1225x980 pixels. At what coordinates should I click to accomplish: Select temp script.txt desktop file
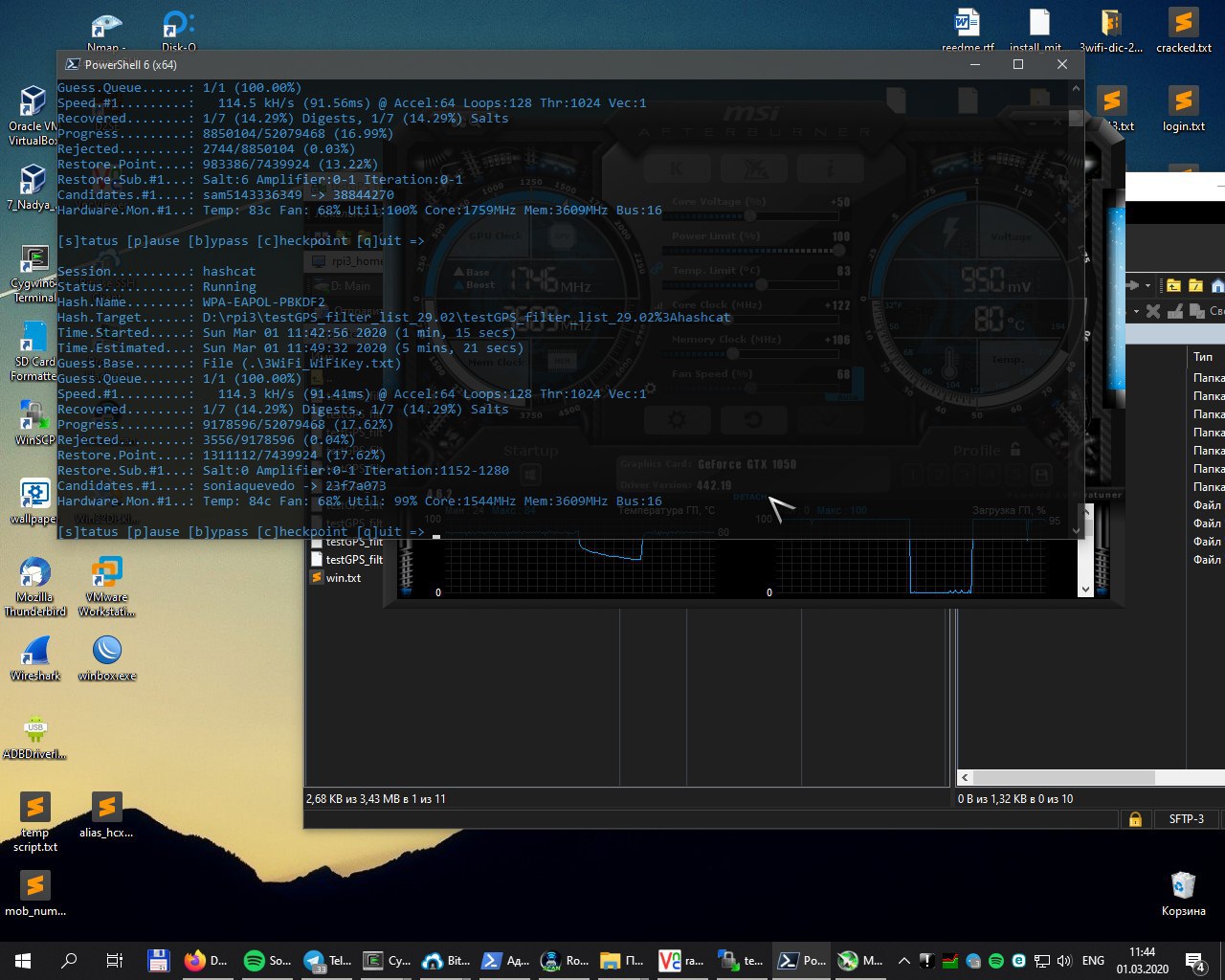pyautogui.click(x=35, y=822)
